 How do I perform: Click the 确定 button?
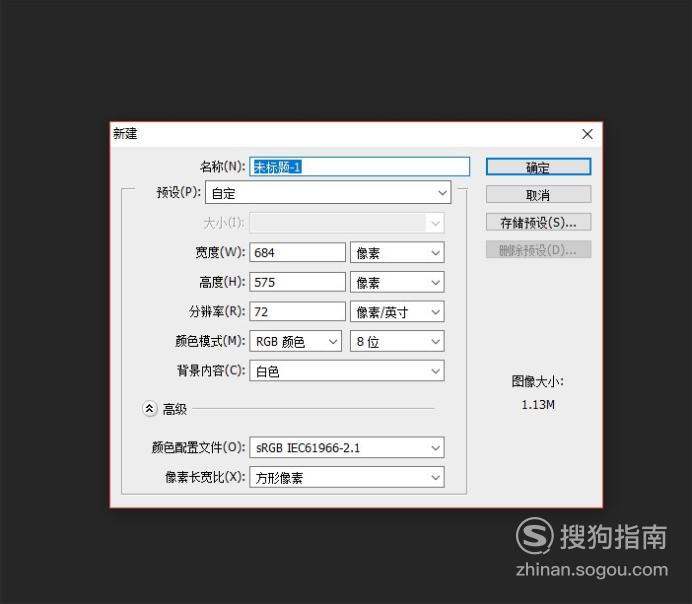tap(538, 167)
